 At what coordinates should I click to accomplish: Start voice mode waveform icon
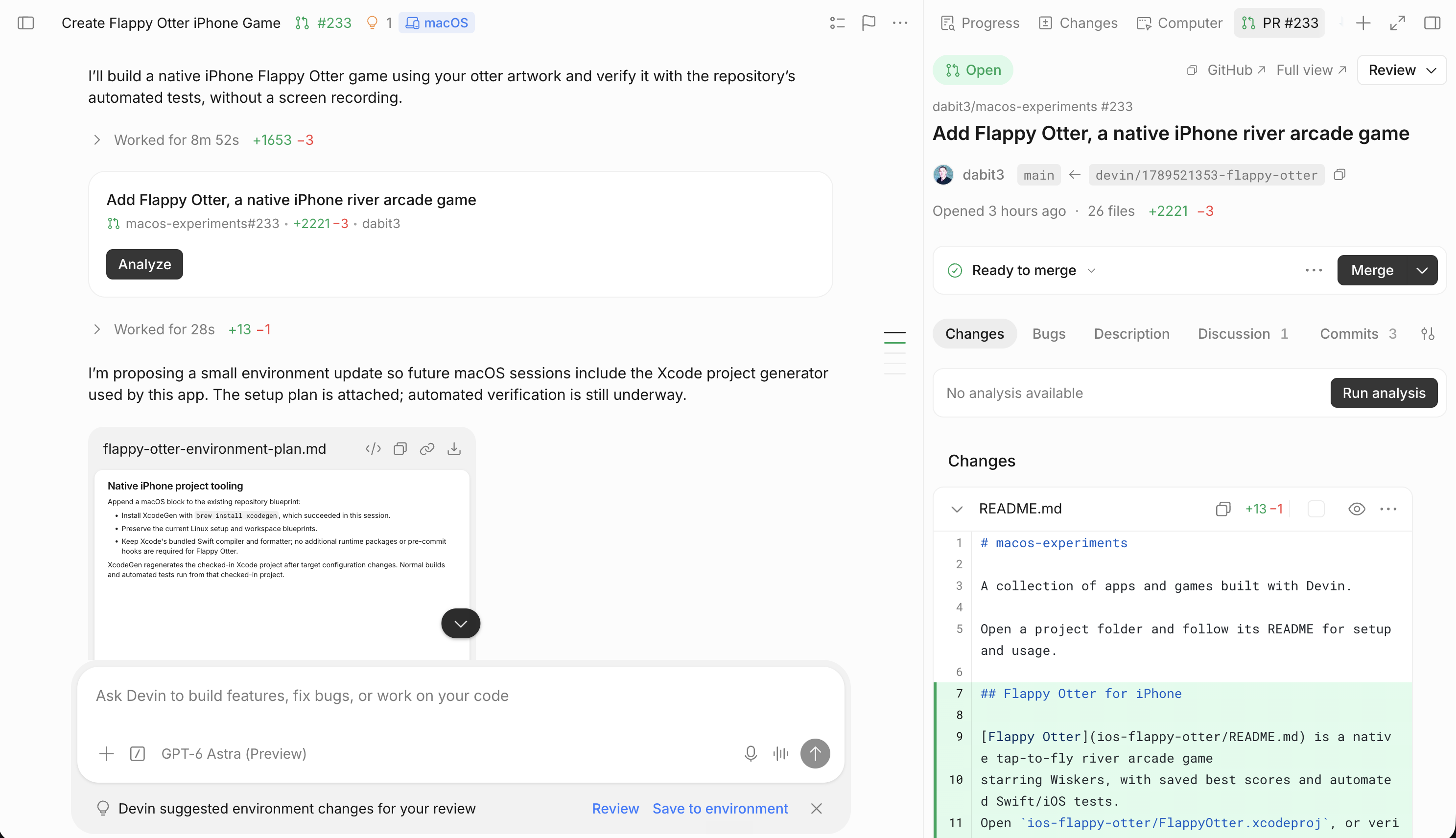(781, 753)
